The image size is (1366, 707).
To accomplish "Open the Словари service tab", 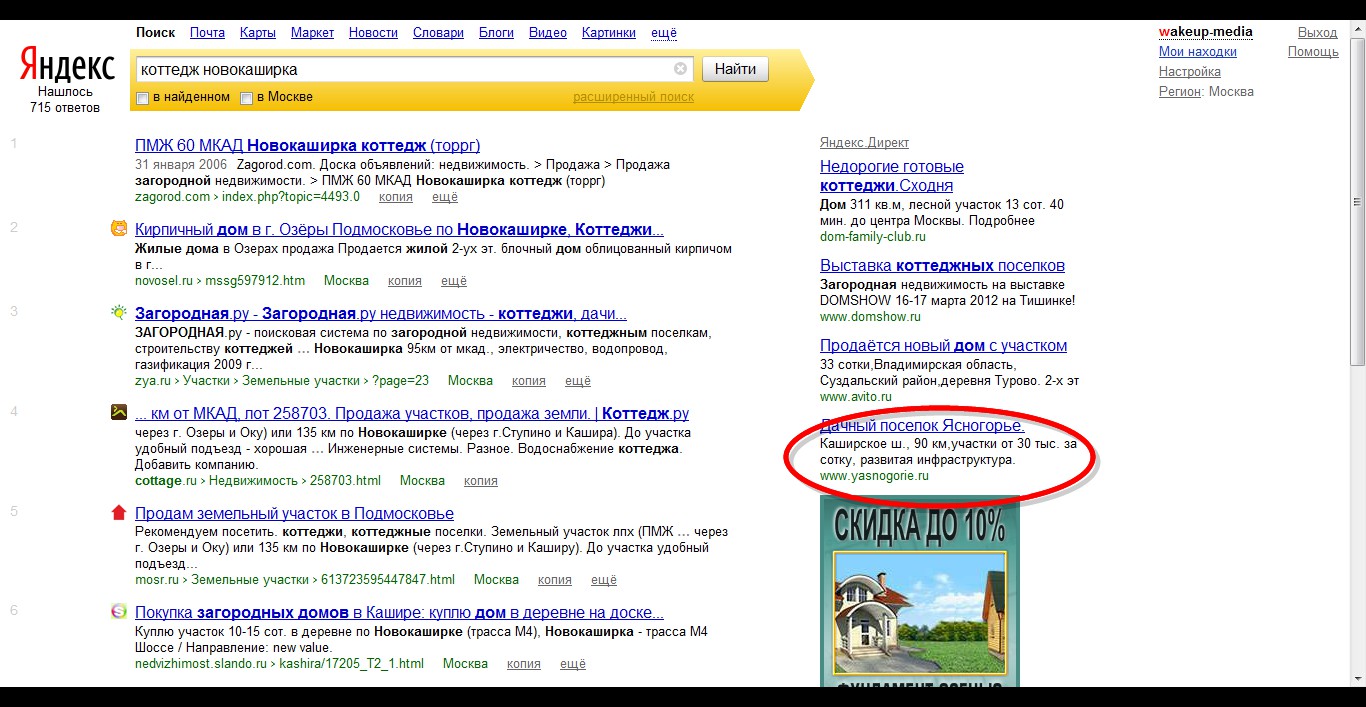I will click(x=438, y=32).
